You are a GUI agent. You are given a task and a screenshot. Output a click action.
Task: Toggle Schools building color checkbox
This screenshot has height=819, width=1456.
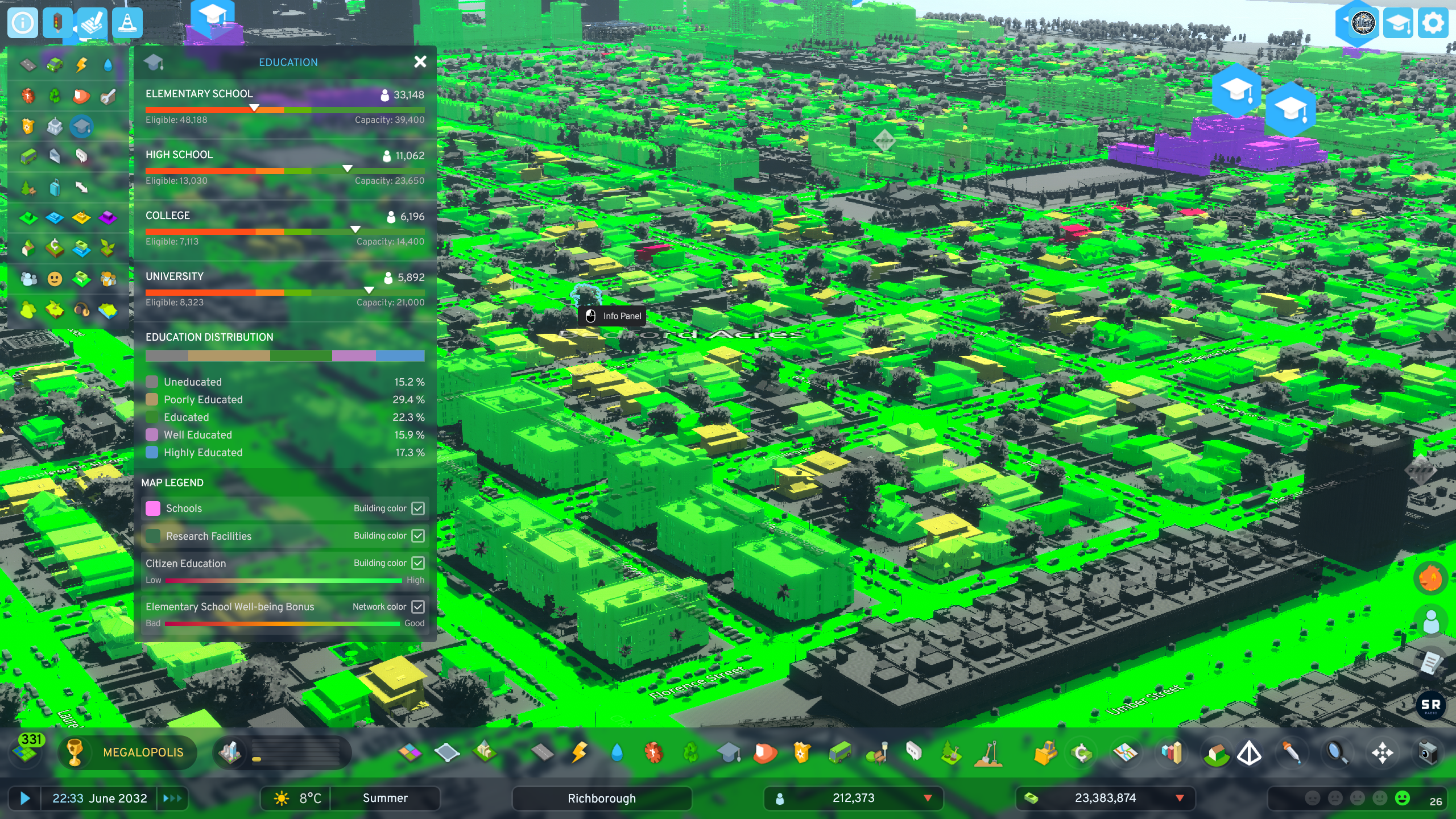coord(418,508)
